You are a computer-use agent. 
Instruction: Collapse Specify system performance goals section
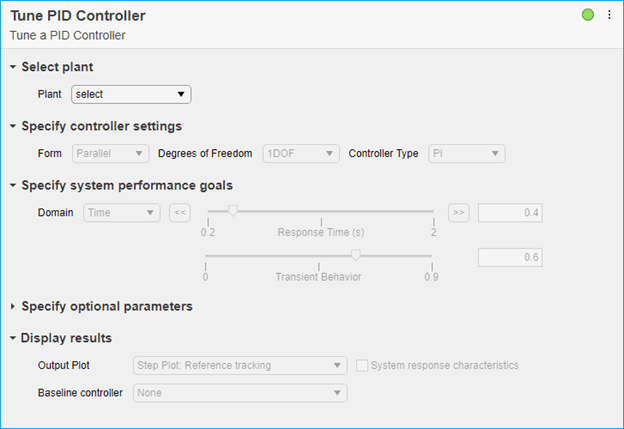pyautogui.click(x=13, y=185)
